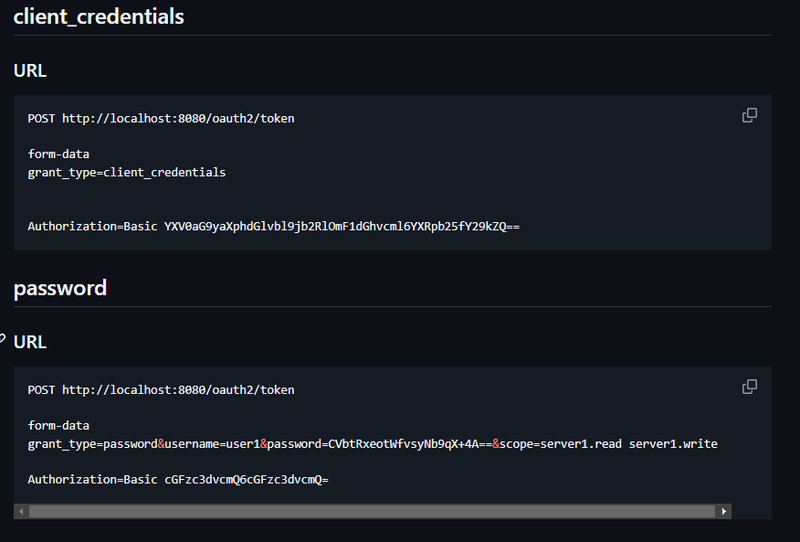
Task: Click the anchor link icon beside password URL heading
Action: click(2, 338)
